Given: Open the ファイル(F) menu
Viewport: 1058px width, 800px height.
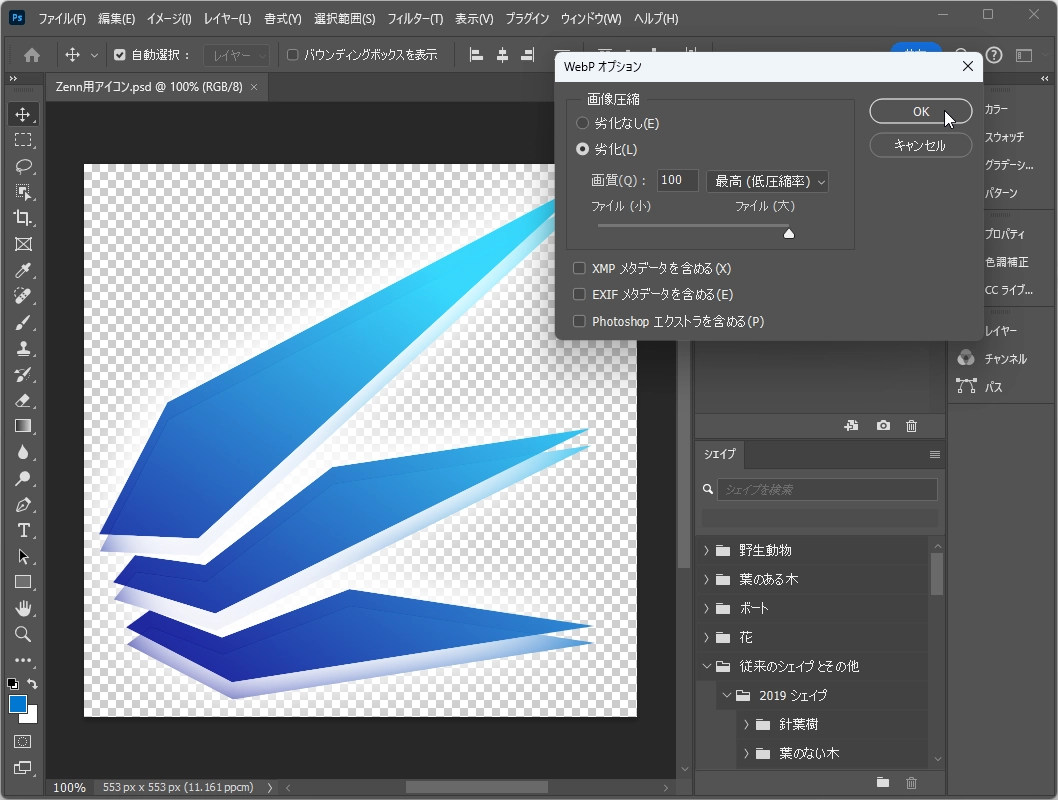Looking at the screenshot, I should pos(61,19).
